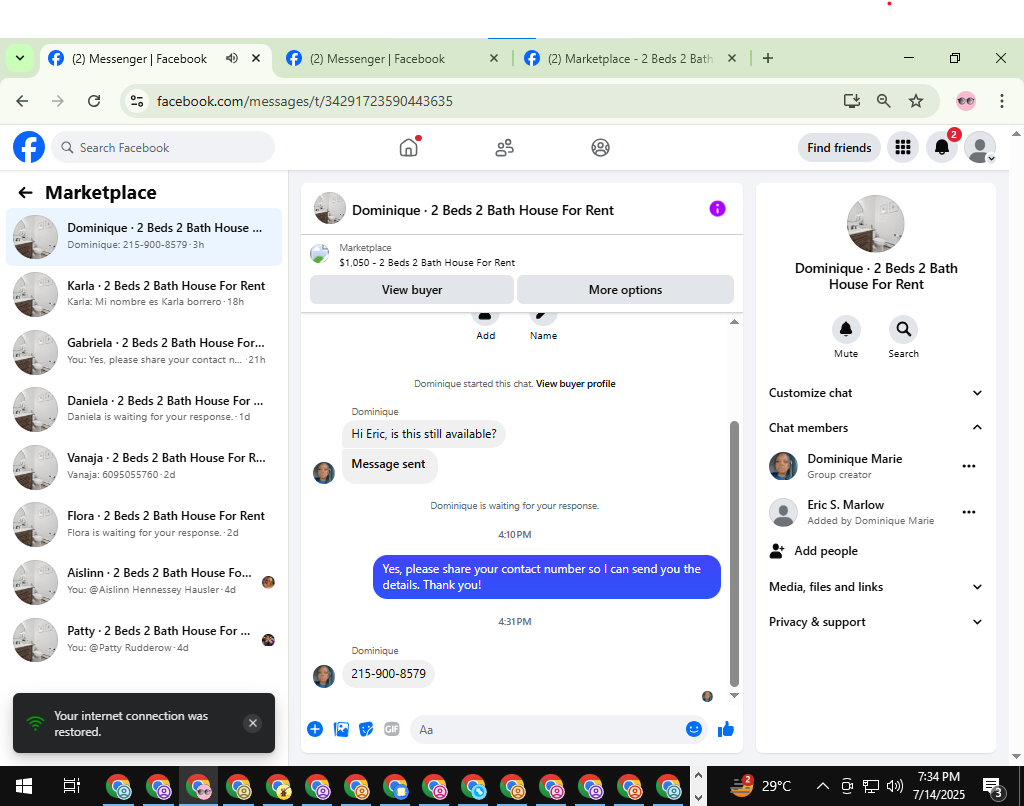Open the Friends icon in top navigation

point(504,148)
